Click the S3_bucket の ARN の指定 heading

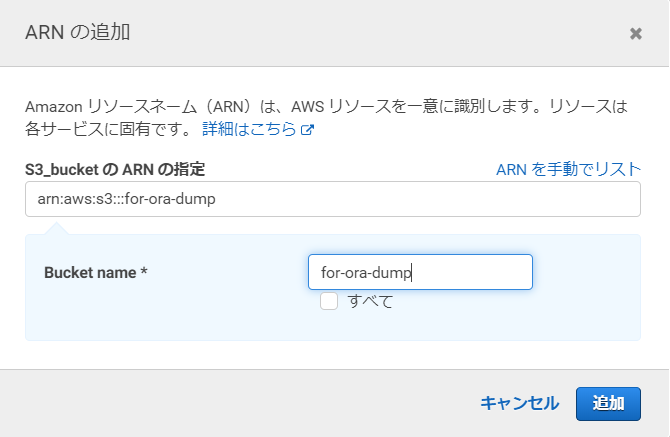pos(115,170)
